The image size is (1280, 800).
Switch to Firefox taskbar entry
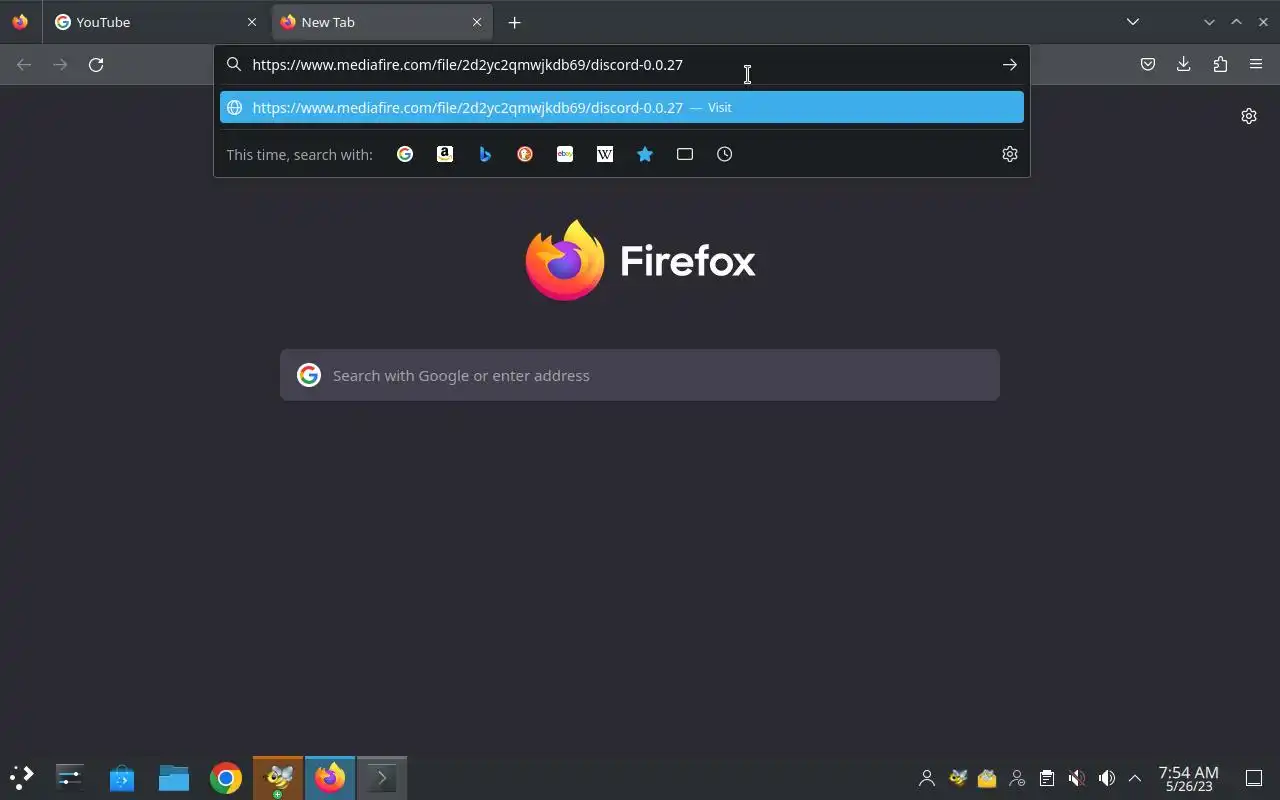pos(330,777)
